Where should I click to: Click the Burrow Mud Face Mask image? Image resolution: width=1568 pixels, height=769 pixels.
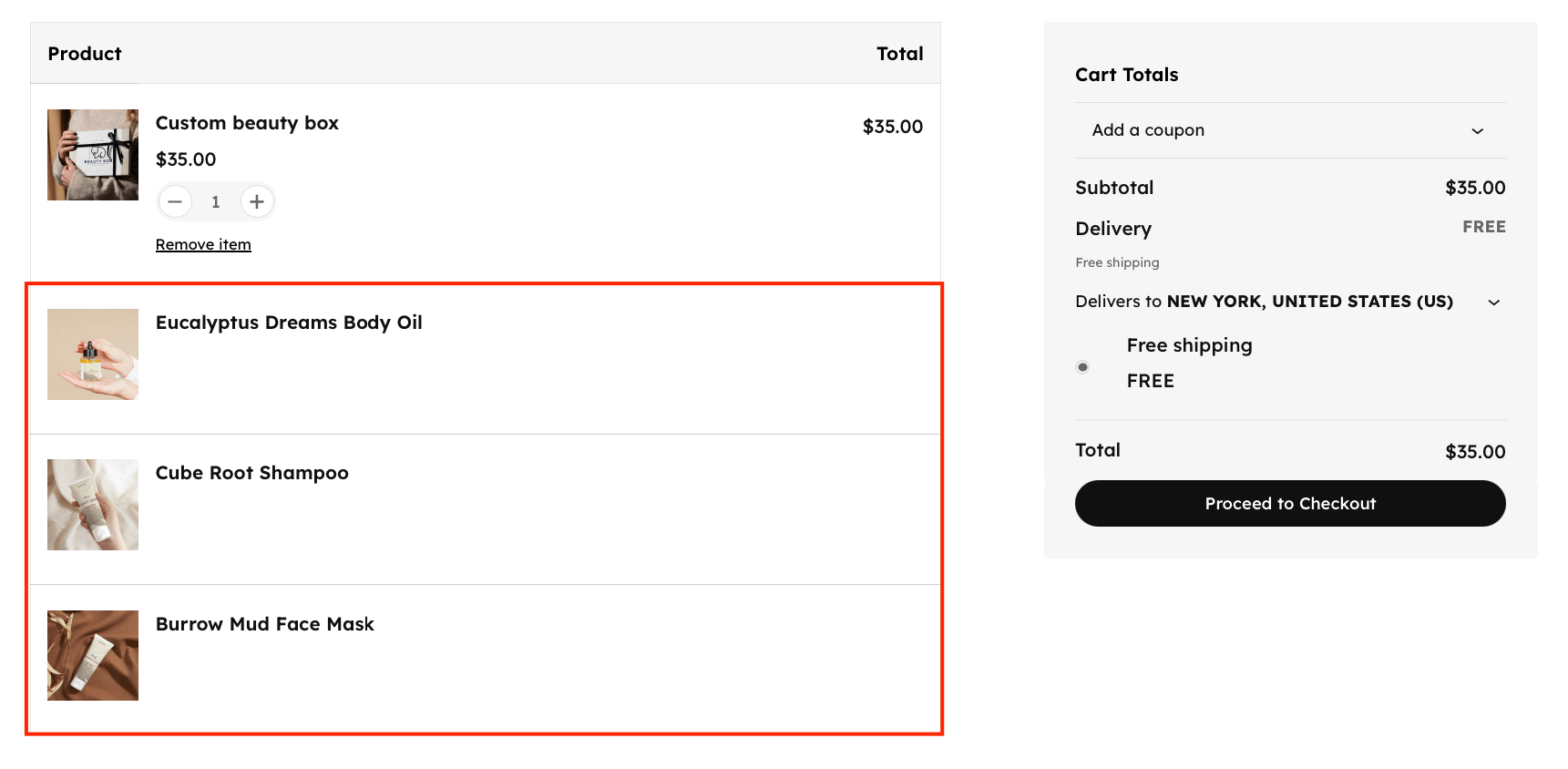(x=93, y=655)
